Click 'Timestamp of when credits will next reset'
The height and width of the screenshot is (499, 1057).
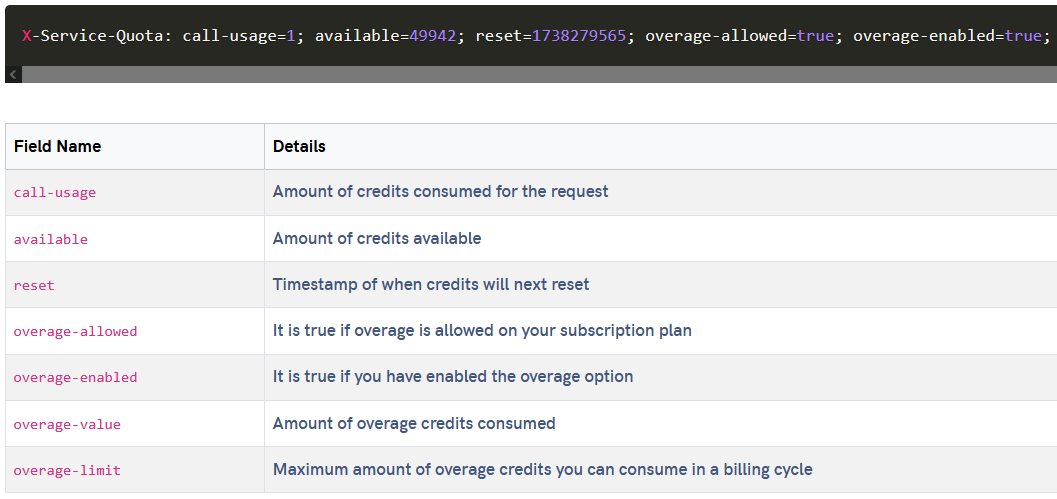click(431, 285)
